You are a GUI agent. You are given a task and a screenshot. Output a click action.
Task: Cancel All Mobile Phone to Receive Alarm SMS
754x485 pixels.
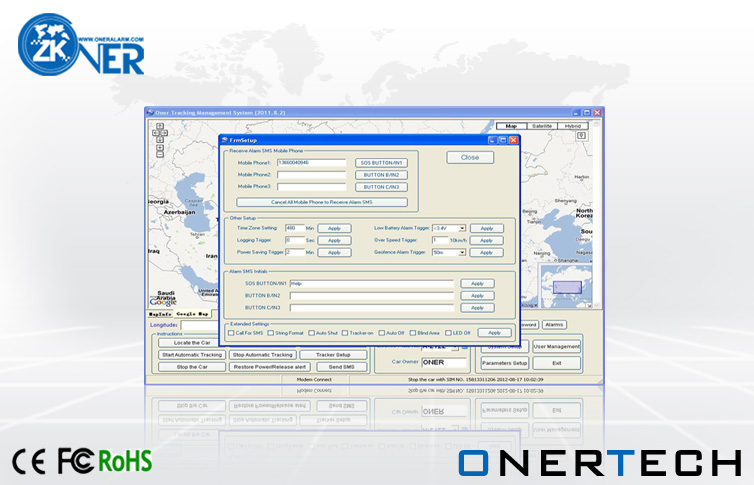pos(322,202)
